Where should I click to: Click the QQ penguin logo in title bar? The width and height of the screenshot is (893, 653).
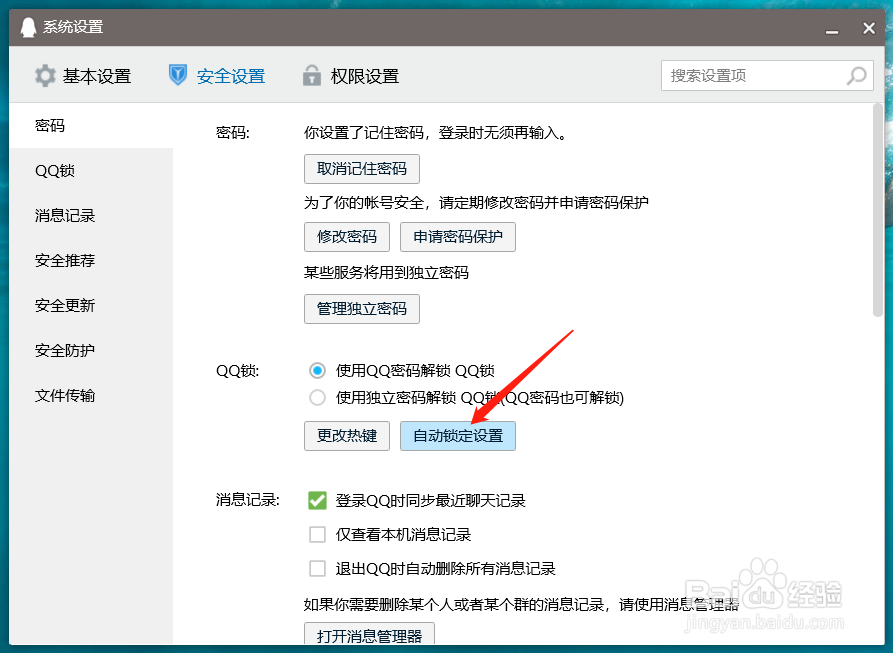click(28, 27)
